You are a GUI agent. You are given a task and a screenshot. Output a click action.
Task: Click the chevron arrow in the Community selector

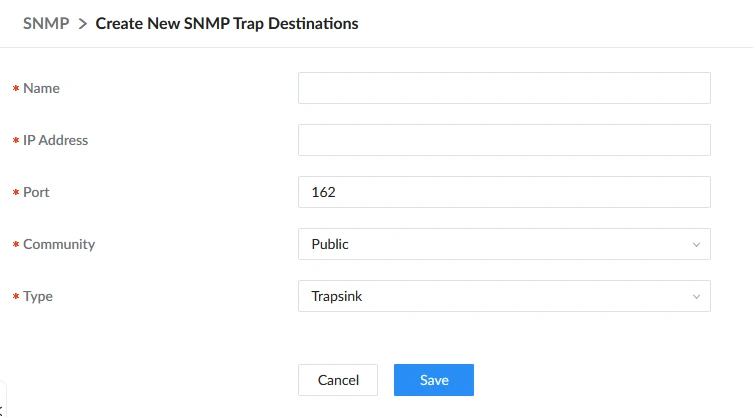tap(696, 245)
